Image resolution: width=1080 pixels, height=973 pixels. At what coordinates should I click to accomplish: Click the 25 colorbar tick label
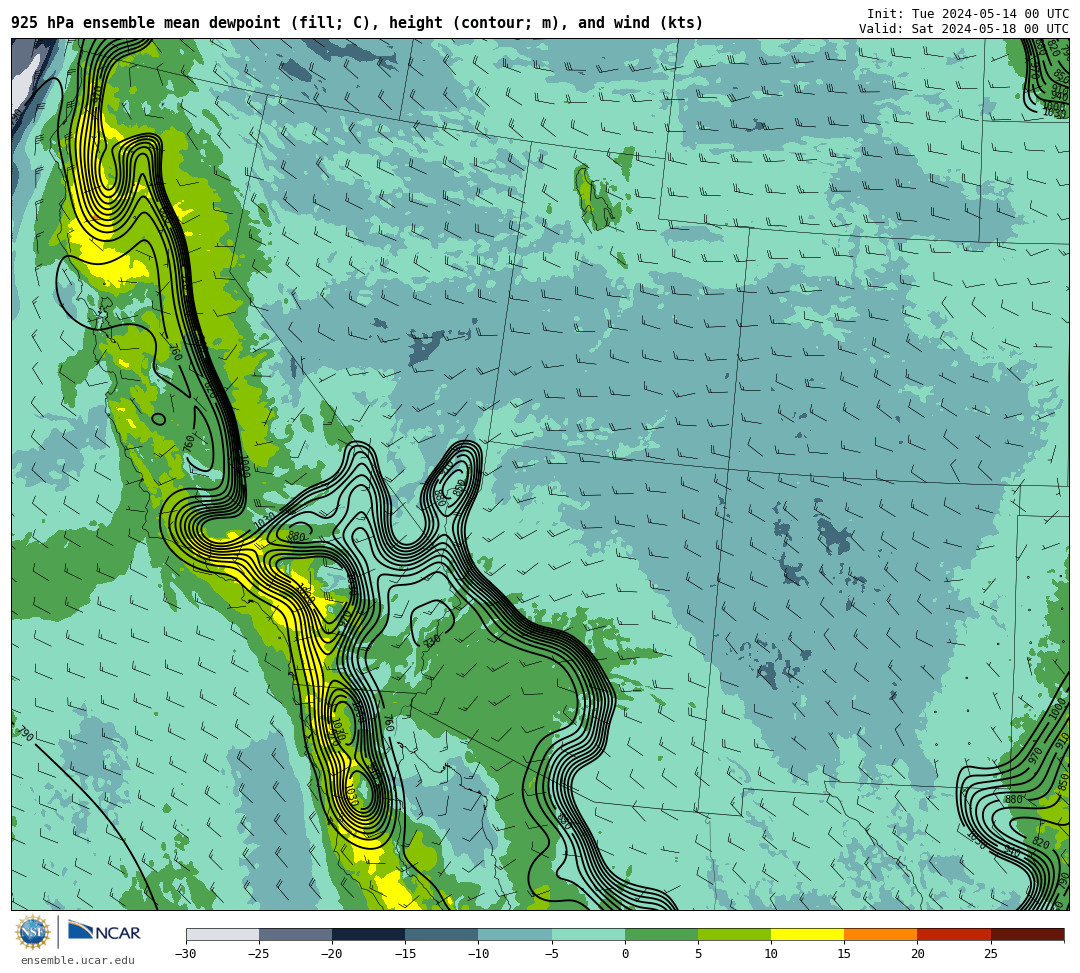coord(990,954)
